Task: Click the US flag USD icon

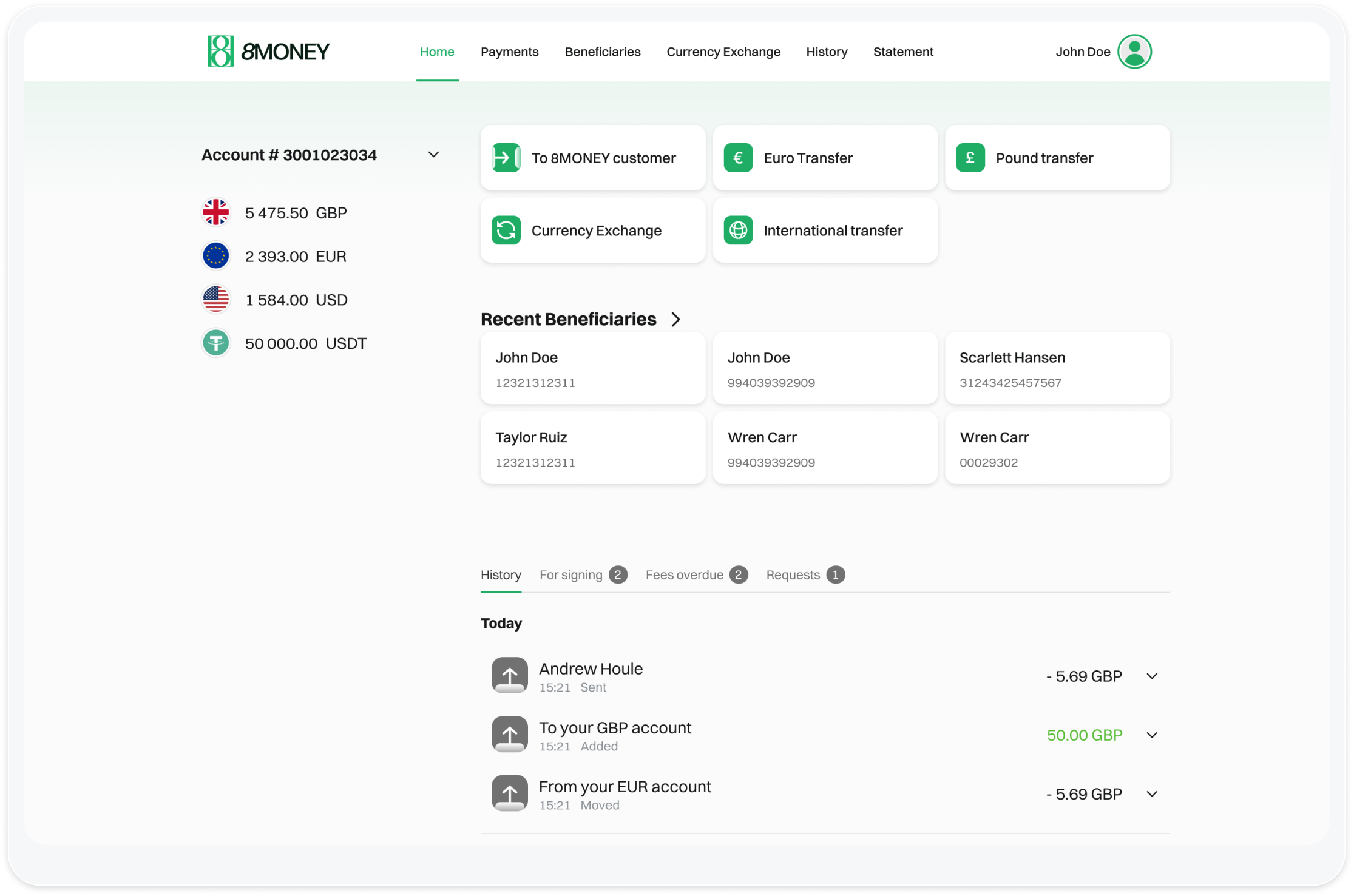Action: click(216, 300)
